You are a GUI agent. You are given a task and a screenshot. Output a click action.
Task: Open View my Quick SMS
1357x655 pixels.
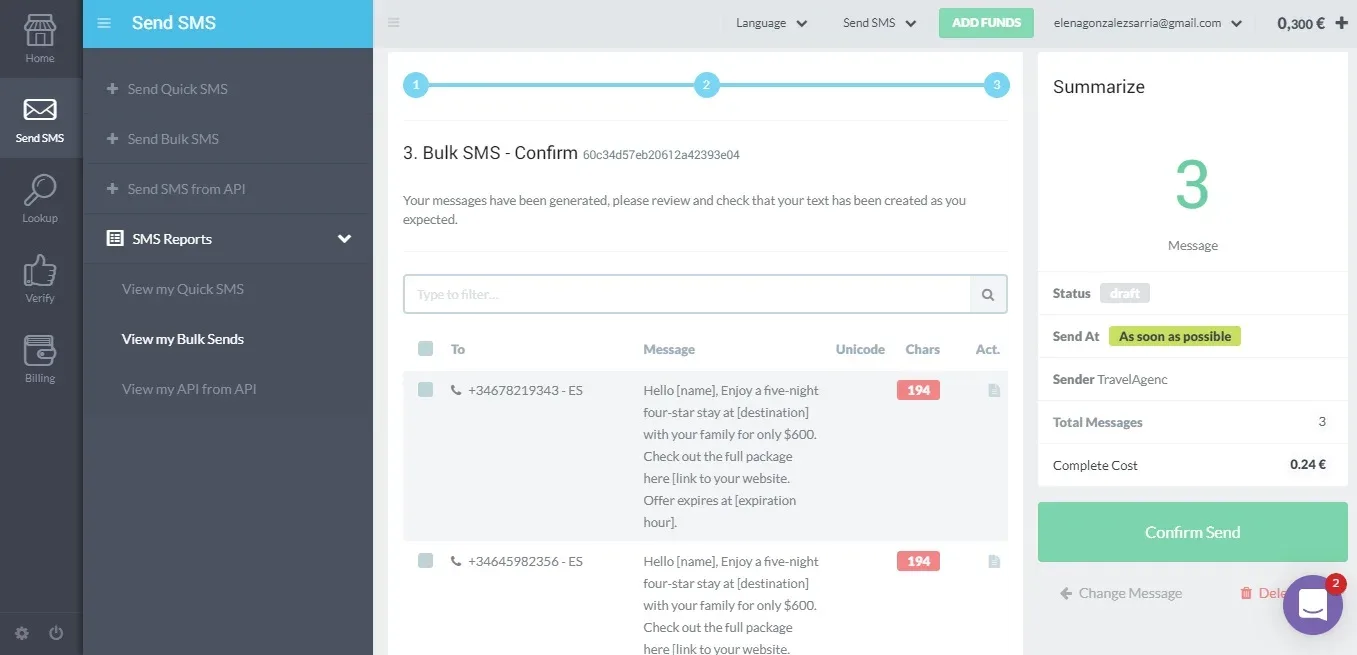click(x=183, y=289)
